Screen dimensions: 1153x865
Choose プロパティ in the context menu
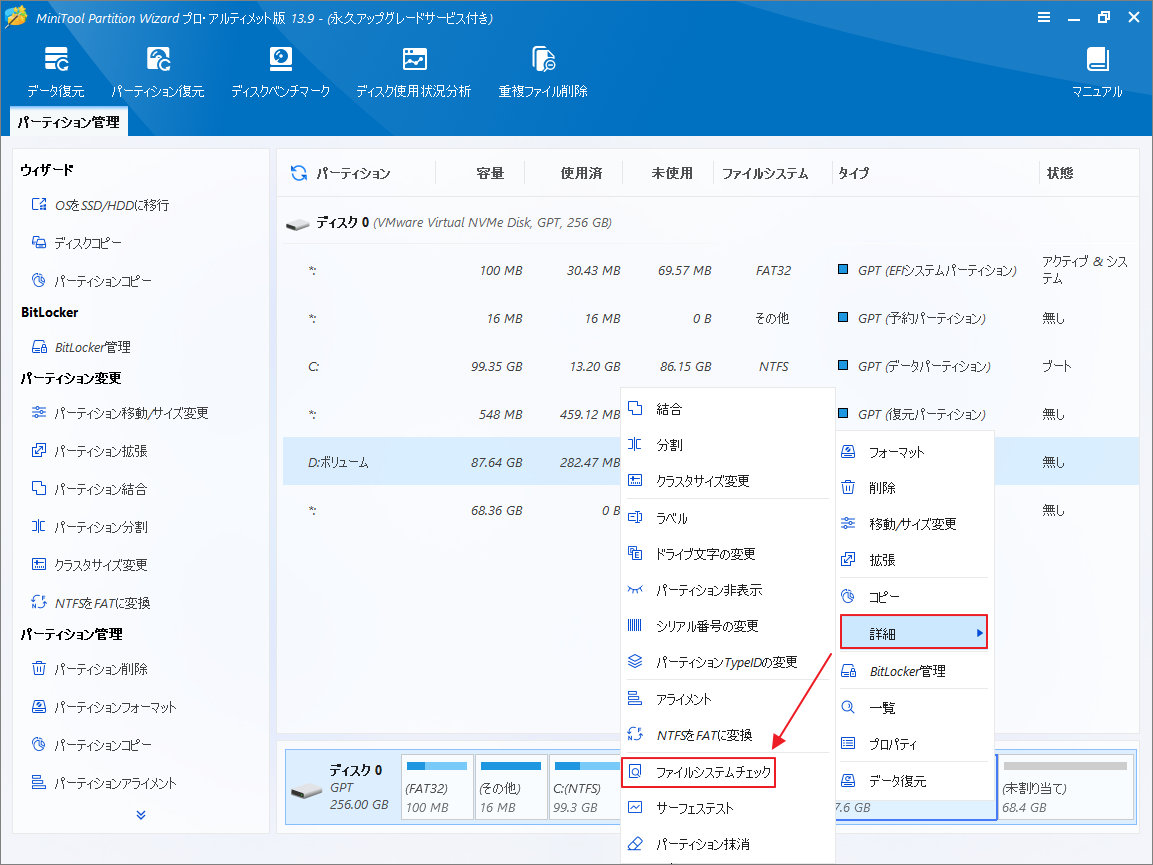(x=914, y=744)
